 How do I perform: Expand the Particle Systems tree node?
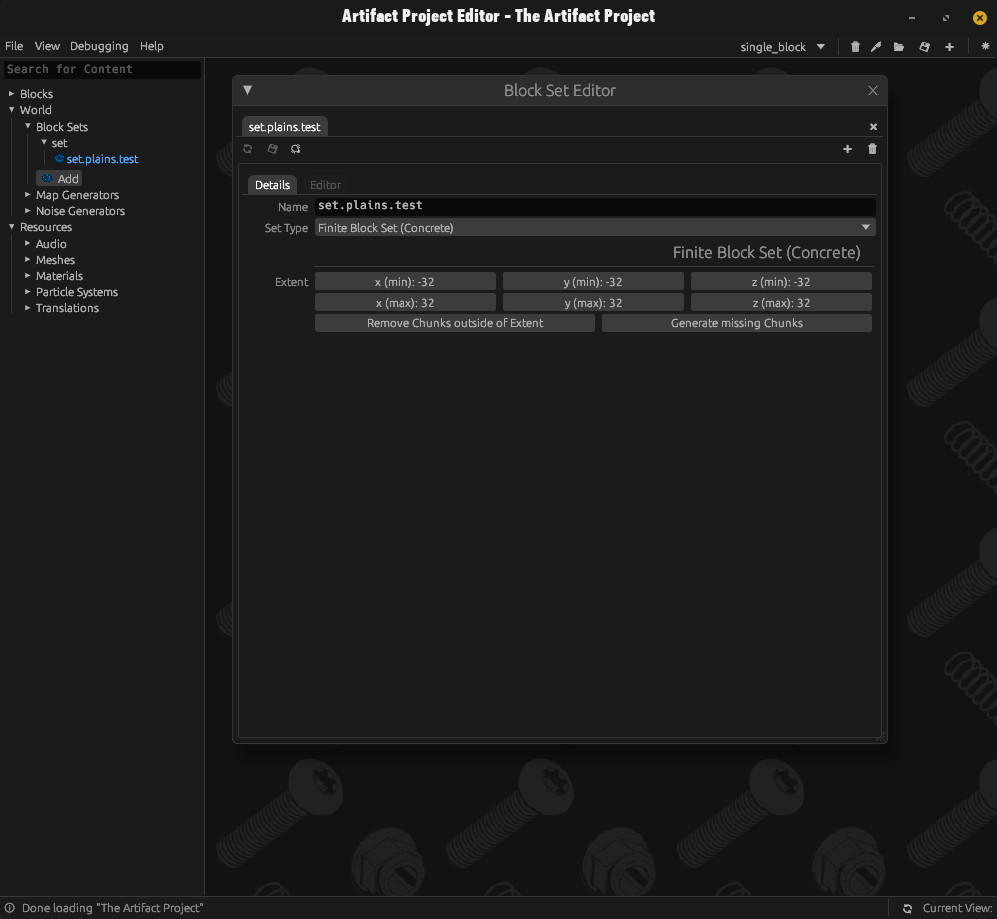28,292
